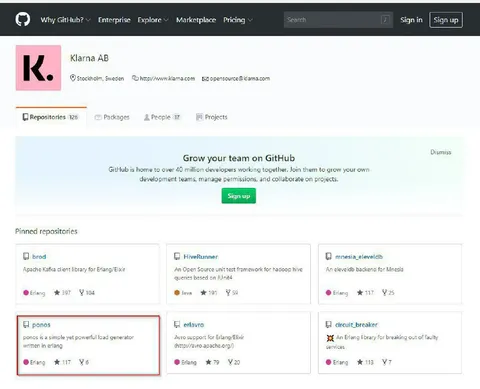The width and height of the screenshot is (480, 389).
Task: Open the ponos repository link
Action: (41, 324)
